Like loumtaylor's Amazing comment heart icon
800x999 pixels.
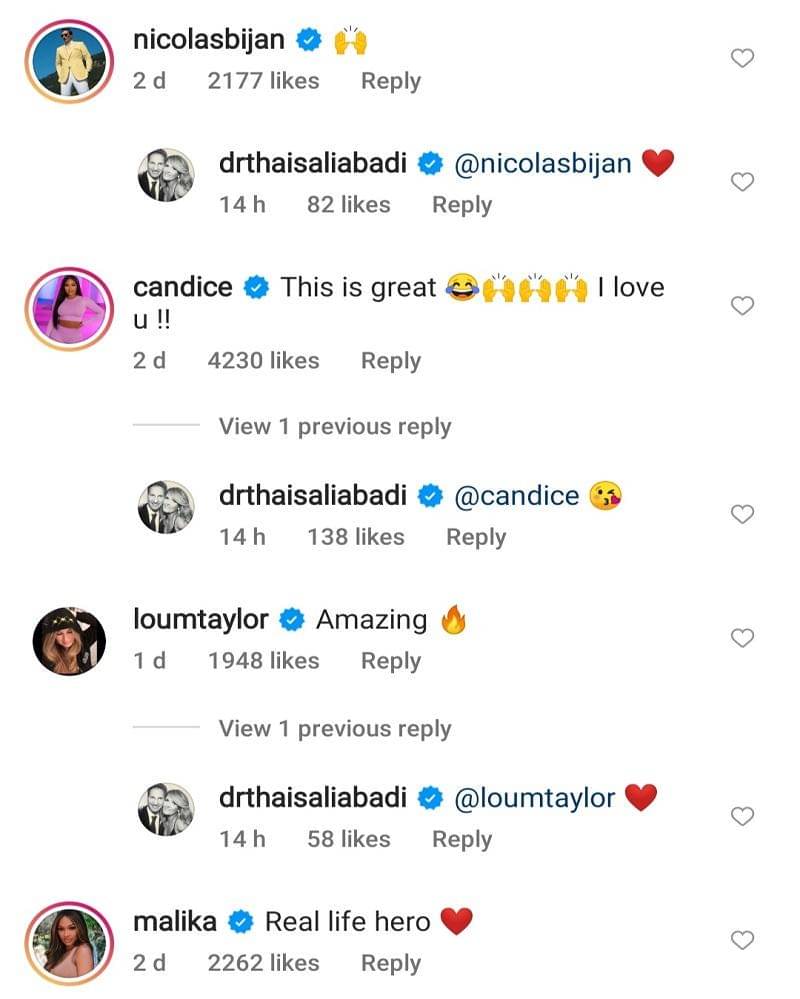[742, 637]
